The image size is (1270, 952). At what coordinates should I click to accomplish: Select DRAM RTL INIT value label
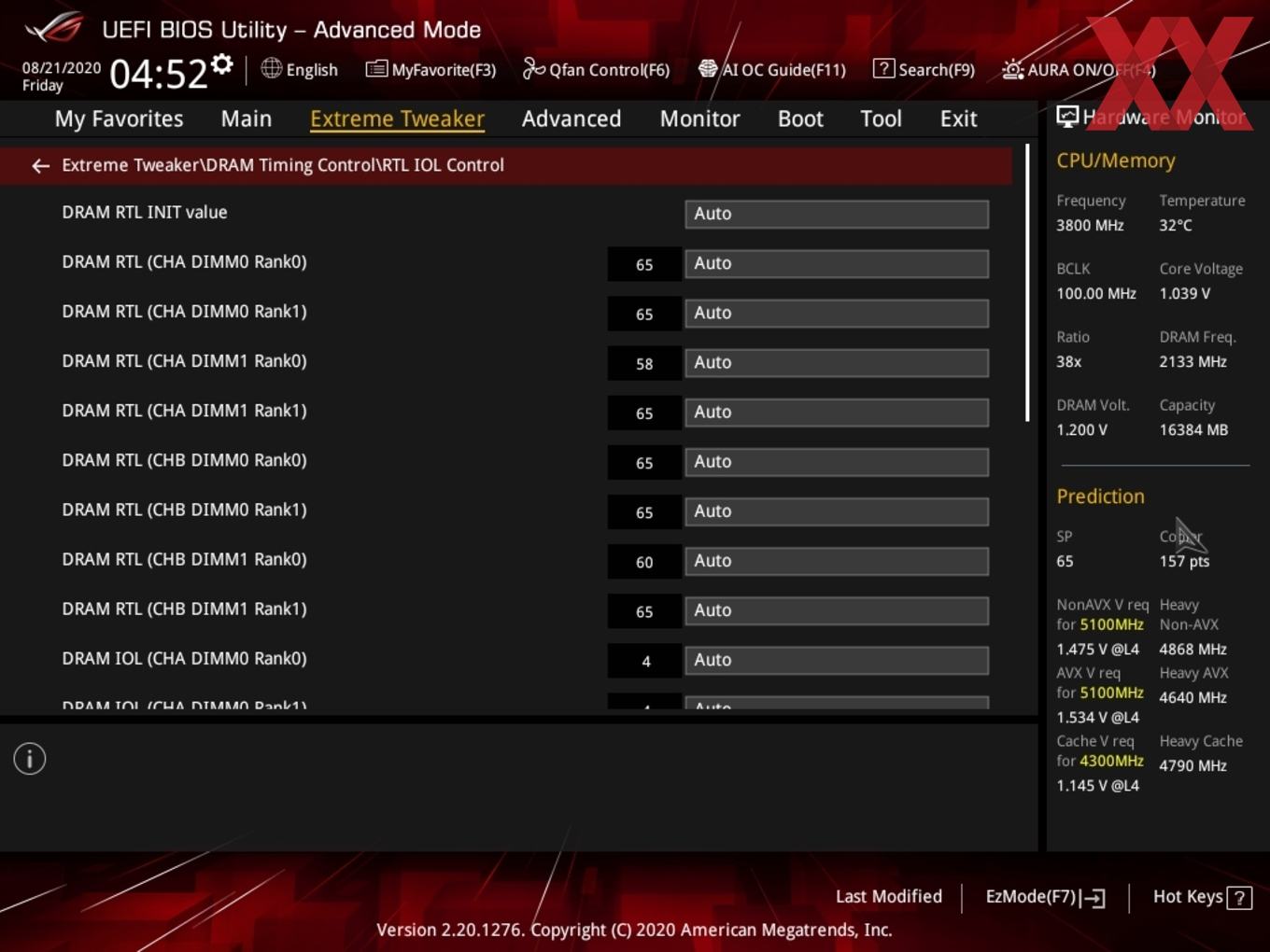click(145, 212)
